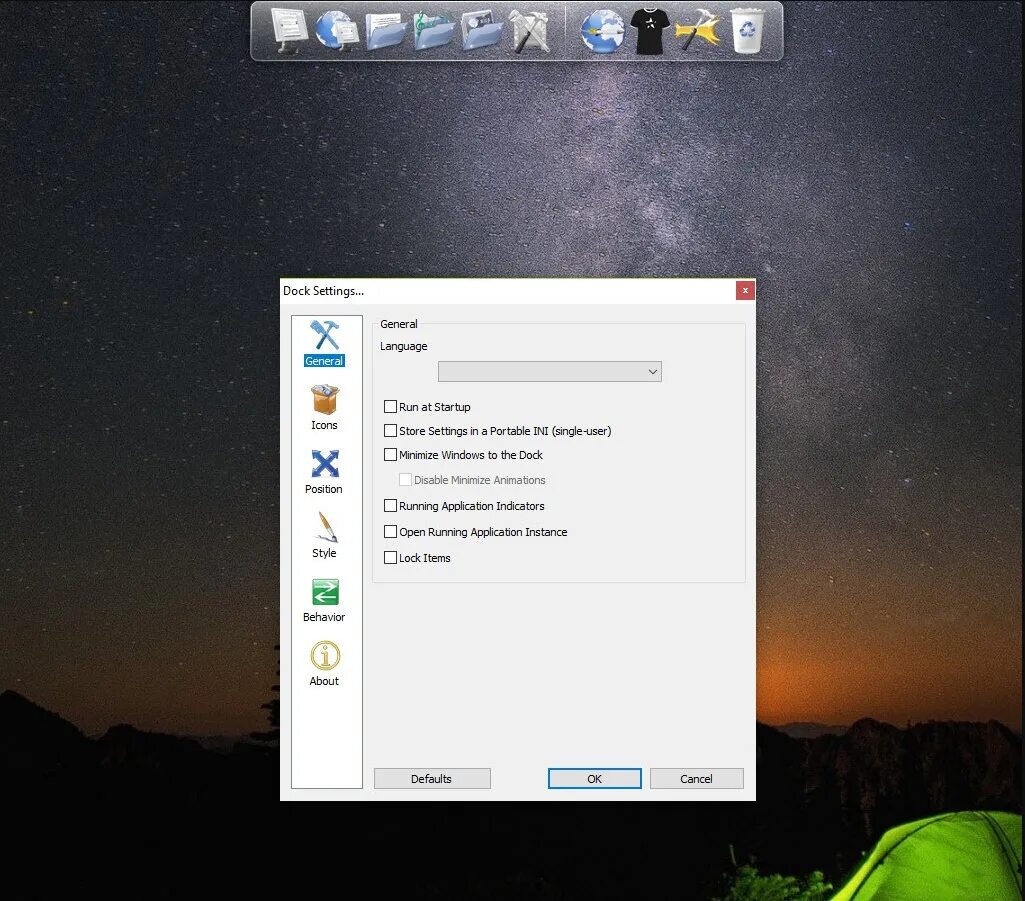Select the General settings category

point(324,343)
